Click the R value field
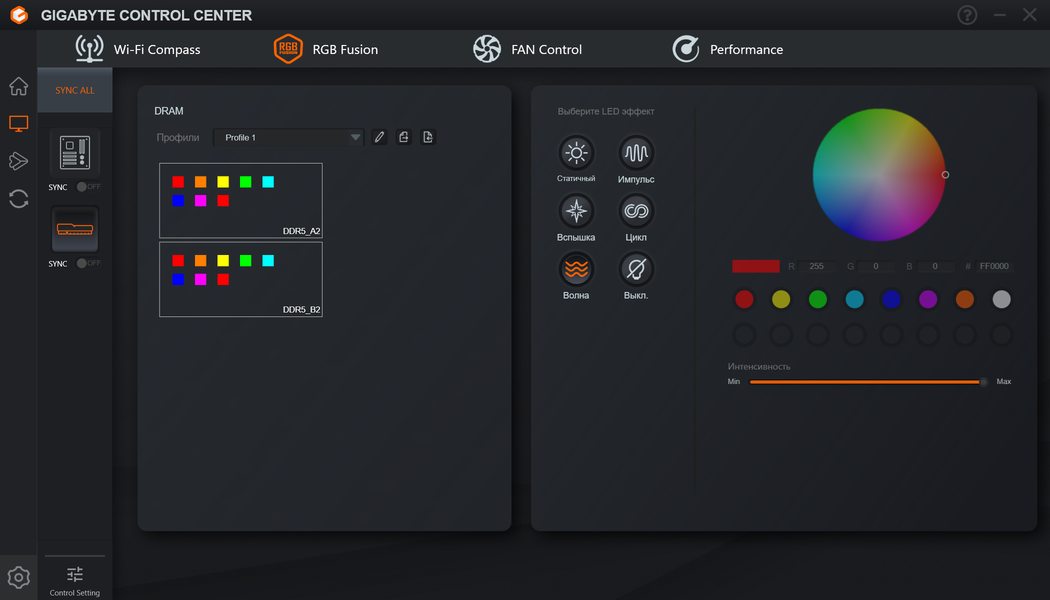 click(x=816, y=267)
